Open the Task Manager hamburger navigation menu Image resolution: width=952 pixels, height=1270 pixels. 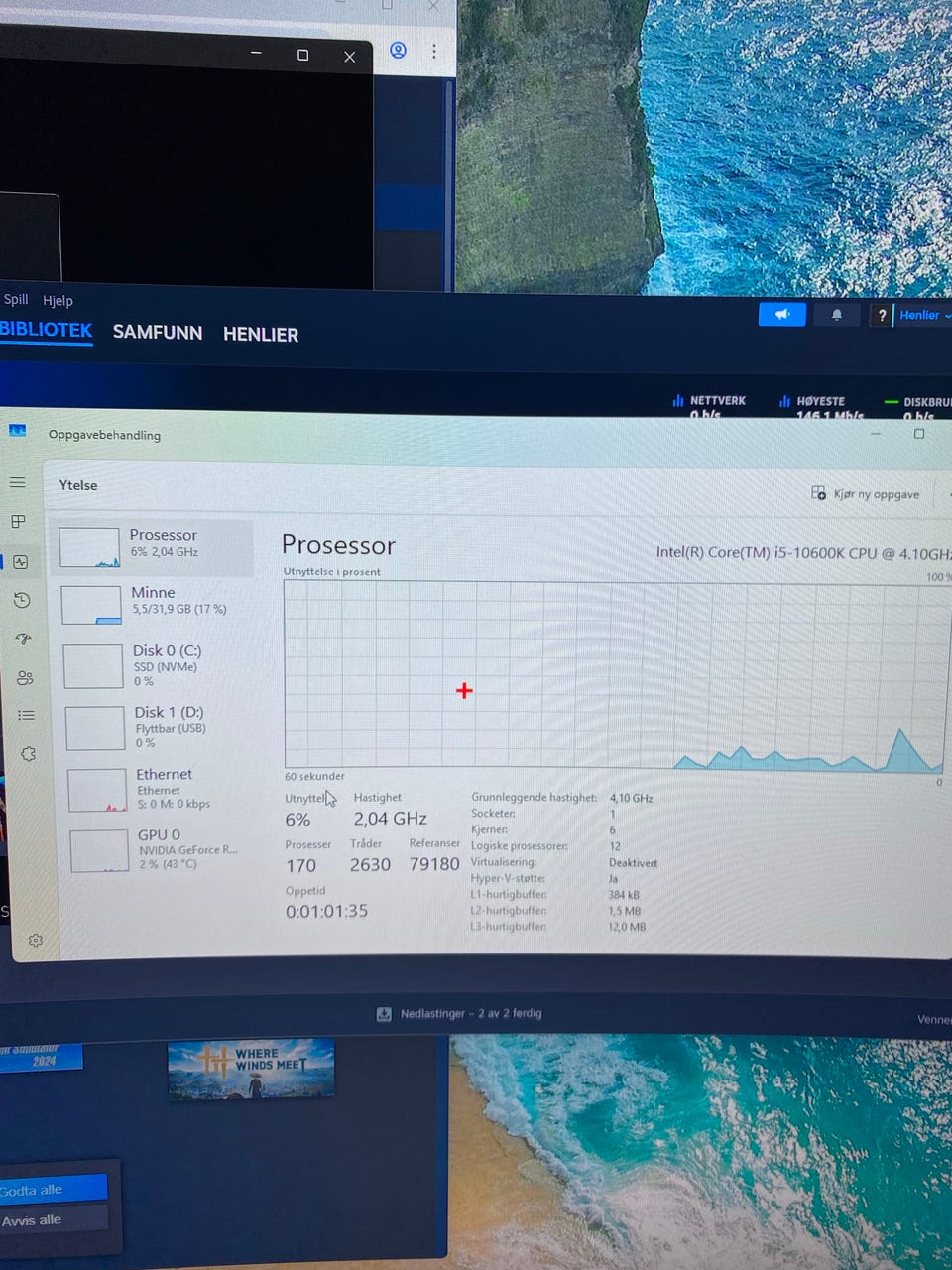coord(18,482)
